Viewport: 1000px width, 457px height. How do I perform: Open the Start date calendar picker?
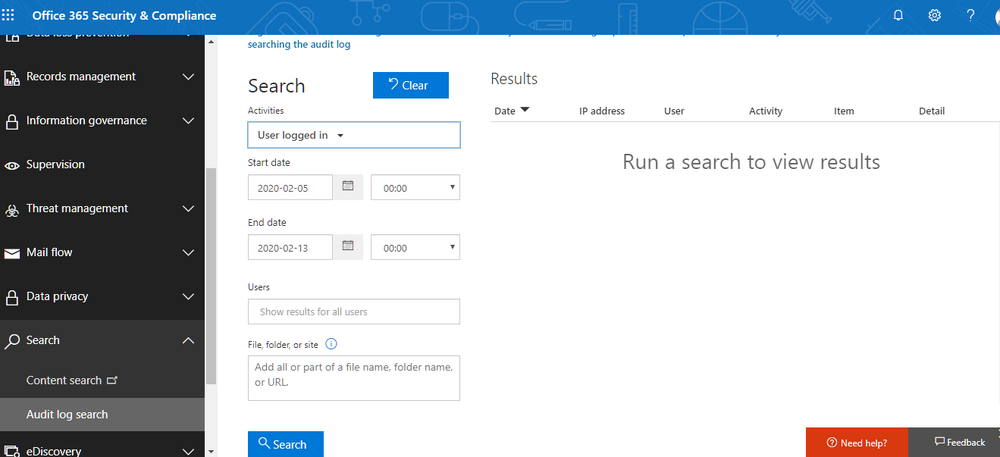348,187
